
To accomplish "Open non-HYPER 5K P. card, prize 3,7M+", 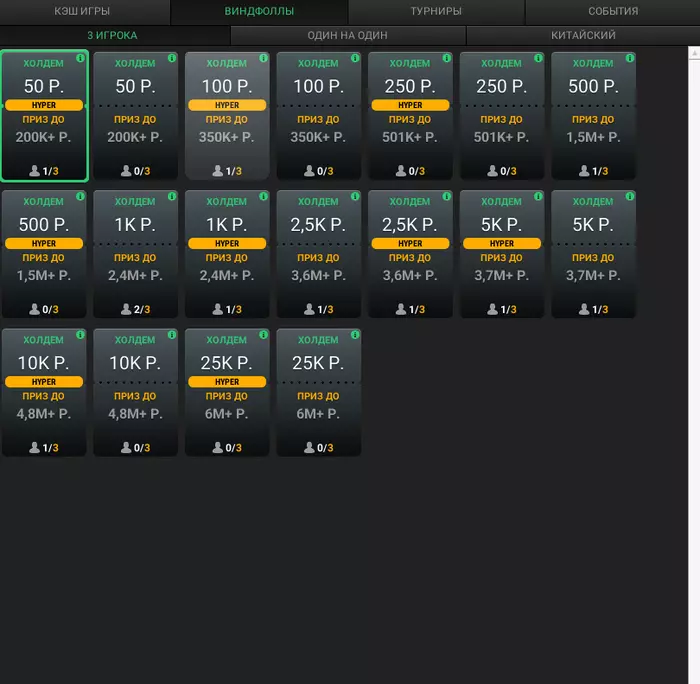I will click(x=594, y=254).
